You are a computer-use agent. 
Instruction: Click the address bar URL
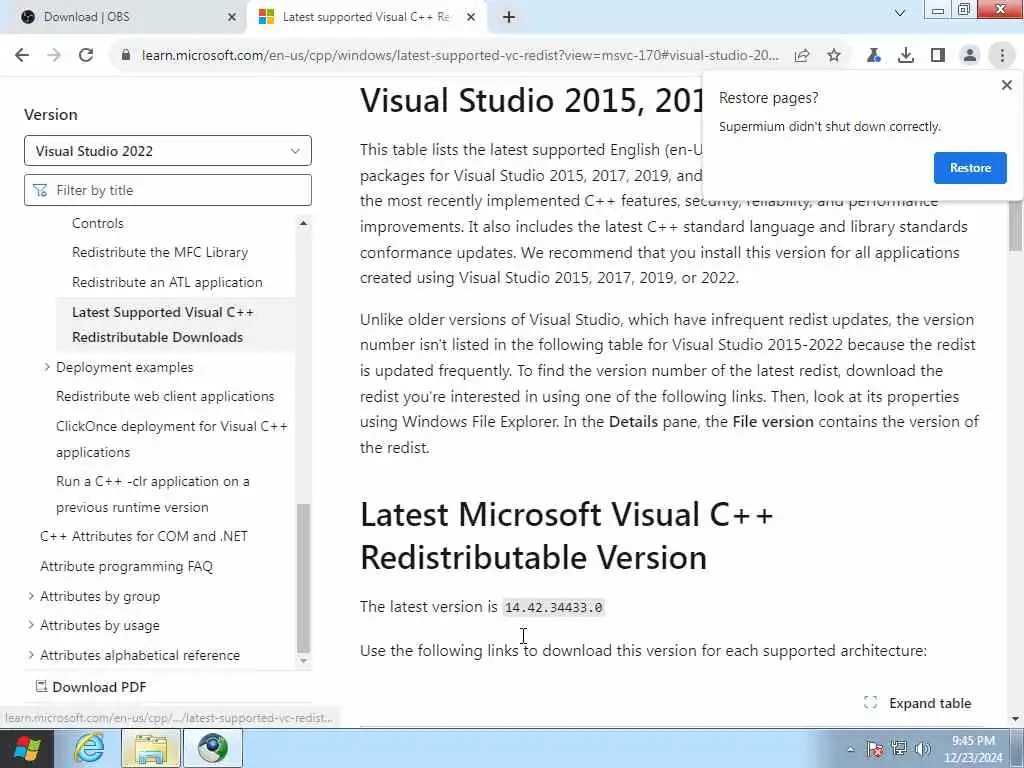click(x=460, y=56)
